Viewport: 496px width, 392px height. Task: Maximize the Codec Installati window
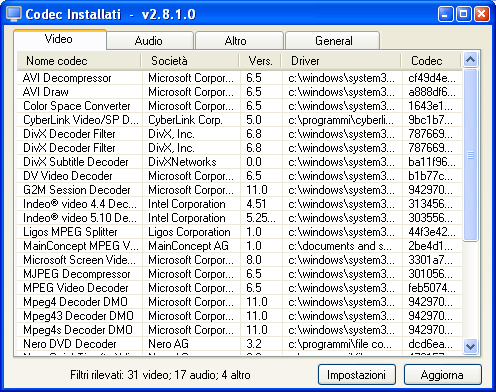click(464, 14)
